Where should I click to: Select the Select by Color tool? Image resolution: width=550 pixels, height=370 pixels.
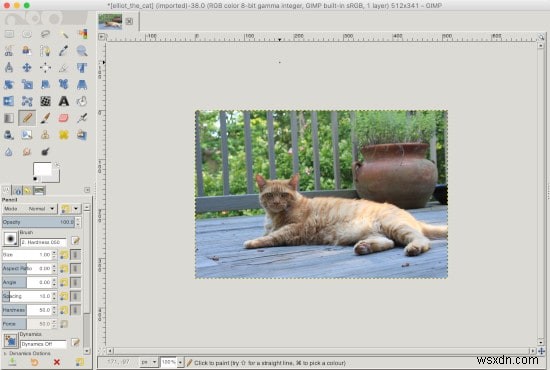click(82, 34)
